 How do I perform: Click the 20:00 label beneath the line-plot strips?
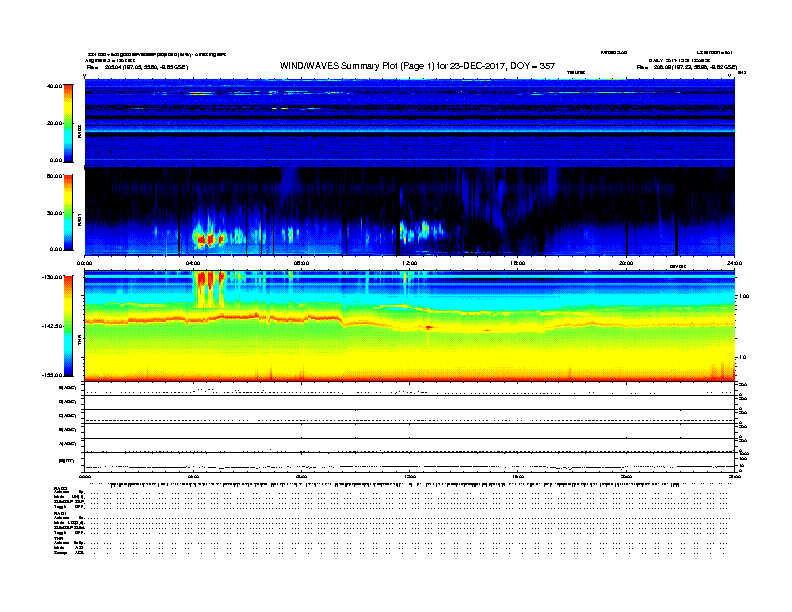(626, 476)
